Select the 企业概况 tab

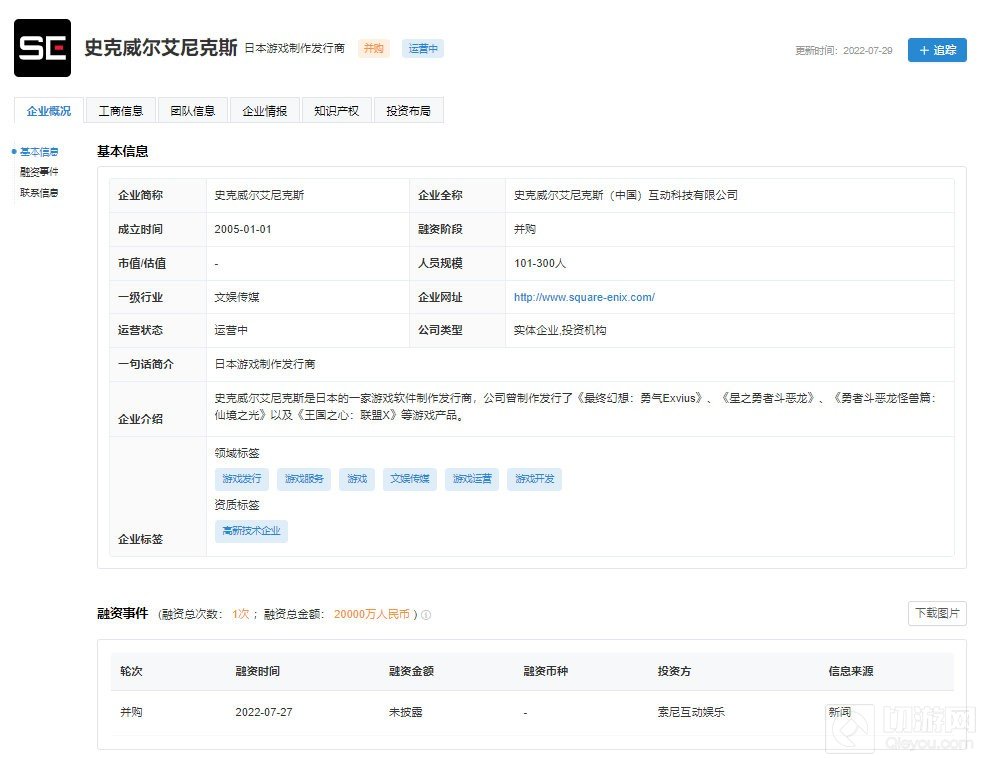pos(49,111)
